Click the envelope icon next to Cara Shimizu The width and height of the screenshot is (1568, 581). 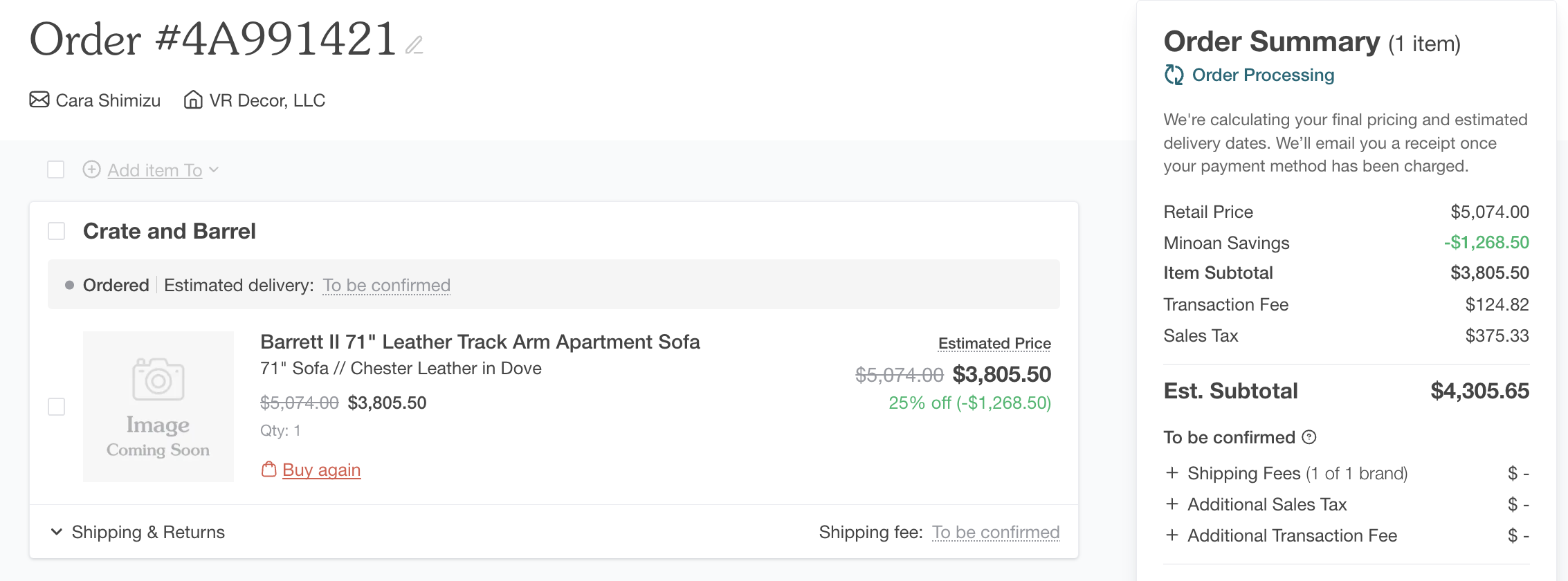point(39,100)
